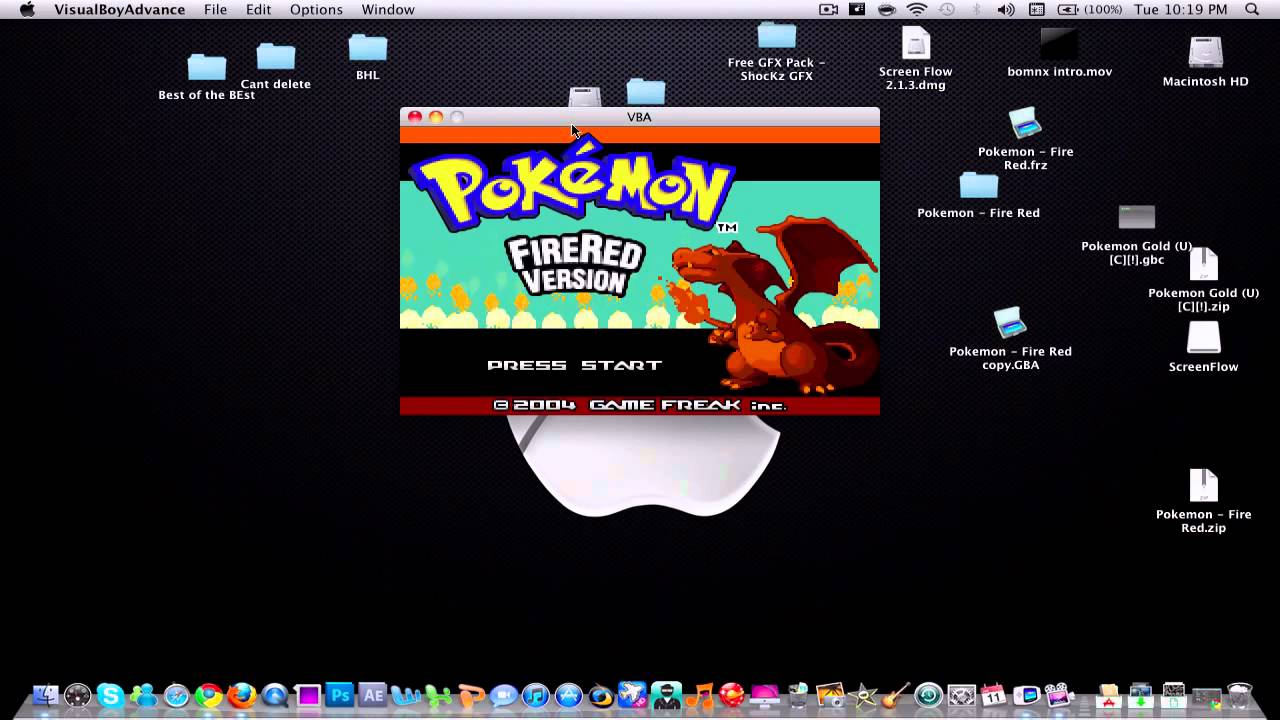Click the Wi-Fi status icon
The width and height of the screenshot is (1280, 720).
click(917, 9)
